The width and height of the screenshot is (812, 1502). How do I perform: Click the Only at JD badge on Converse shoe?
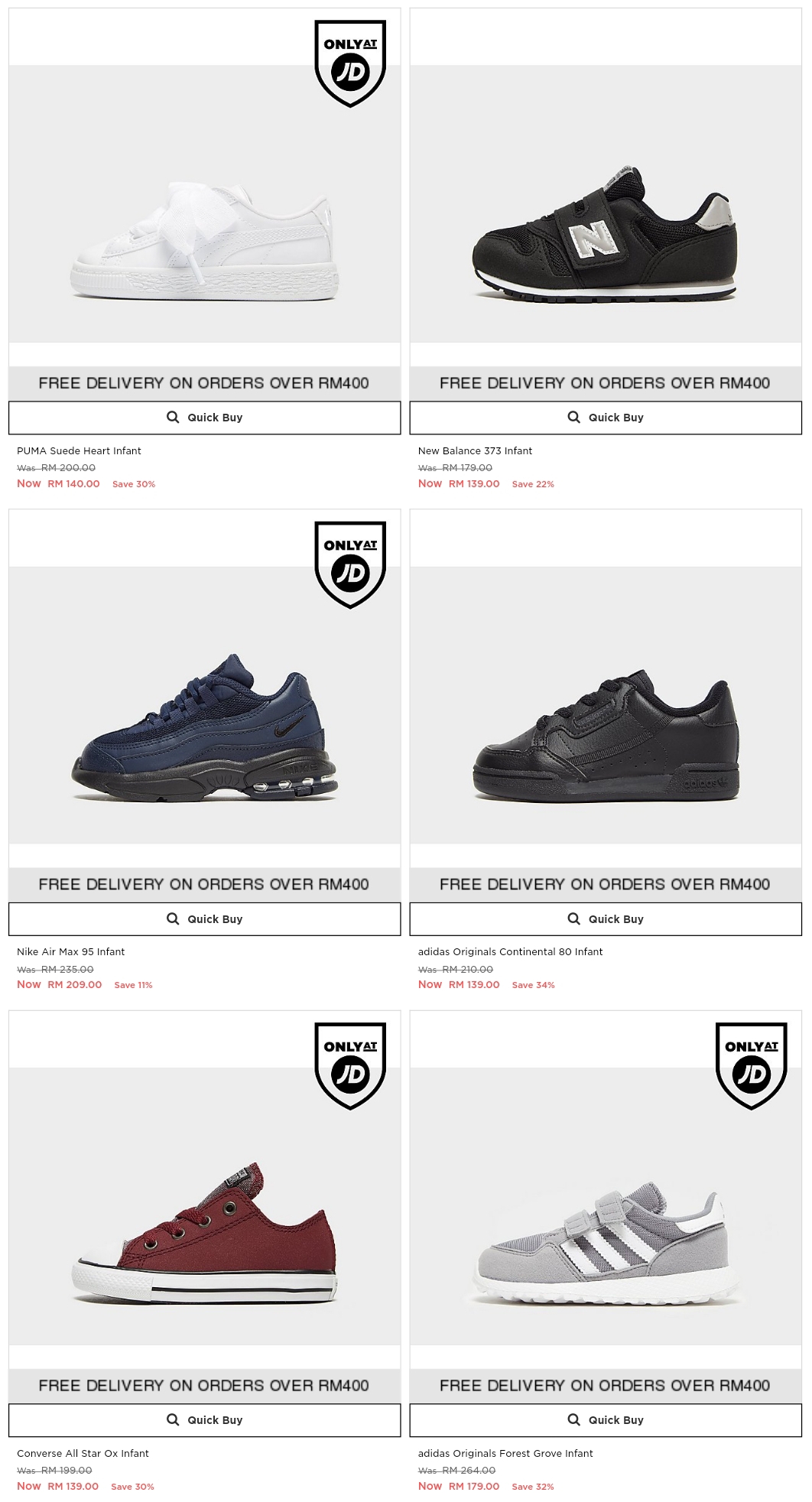(350, 1066)
